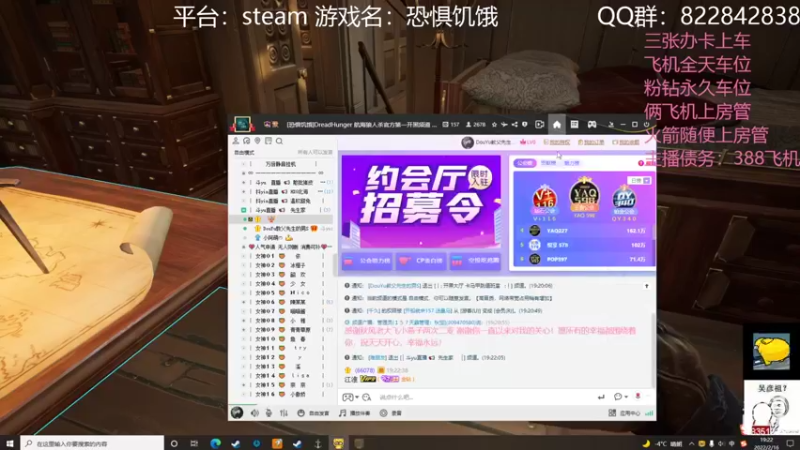Click the Windows taskbar search box
This screenshot has width=800, height=450.
(92, 443)
